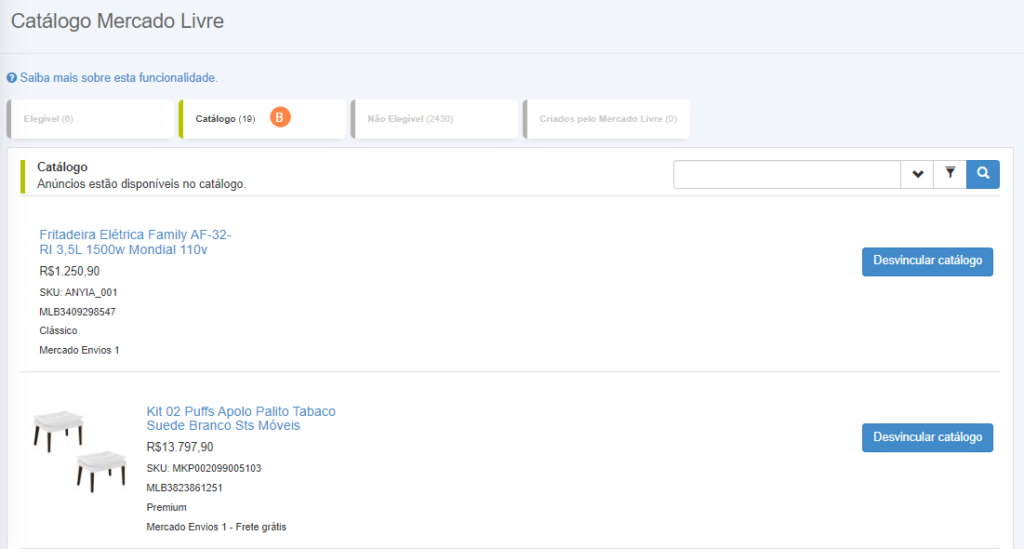Click 'Mercado Envios 1 - Frete grátis' text
The image size is (1024, 549).
(216, 527)
